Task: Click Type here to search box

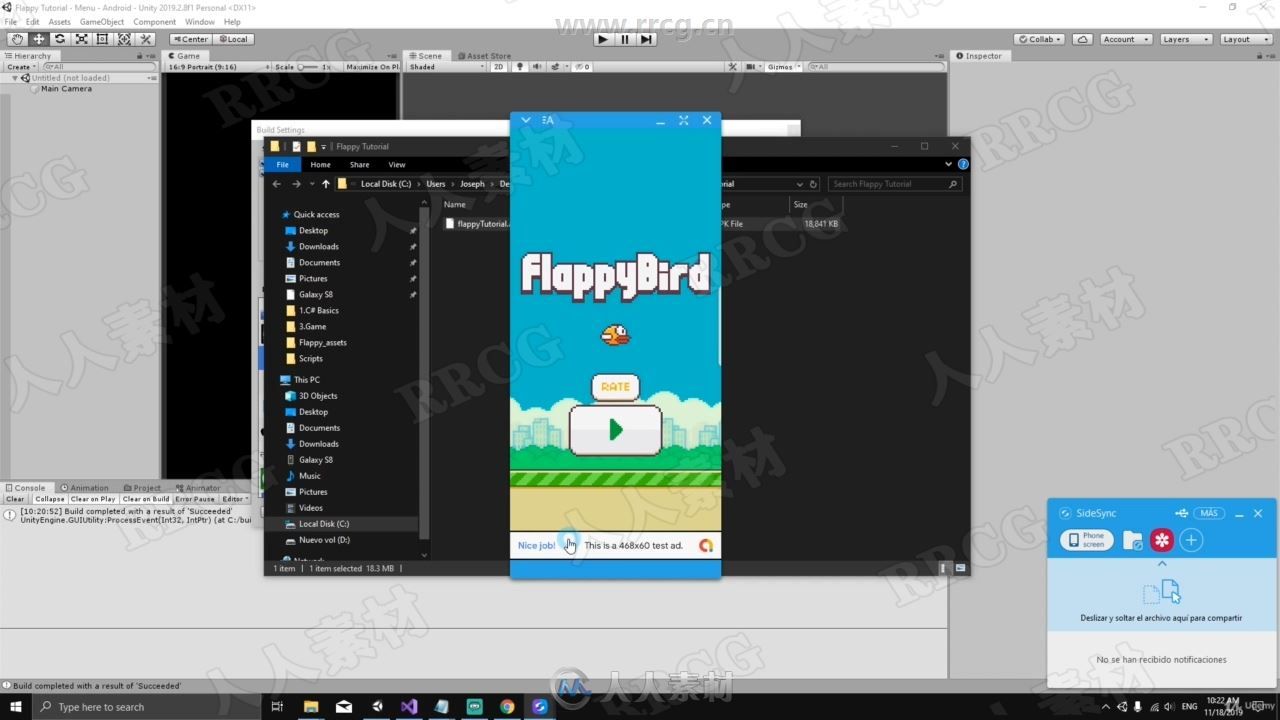Action: (148, 707)
